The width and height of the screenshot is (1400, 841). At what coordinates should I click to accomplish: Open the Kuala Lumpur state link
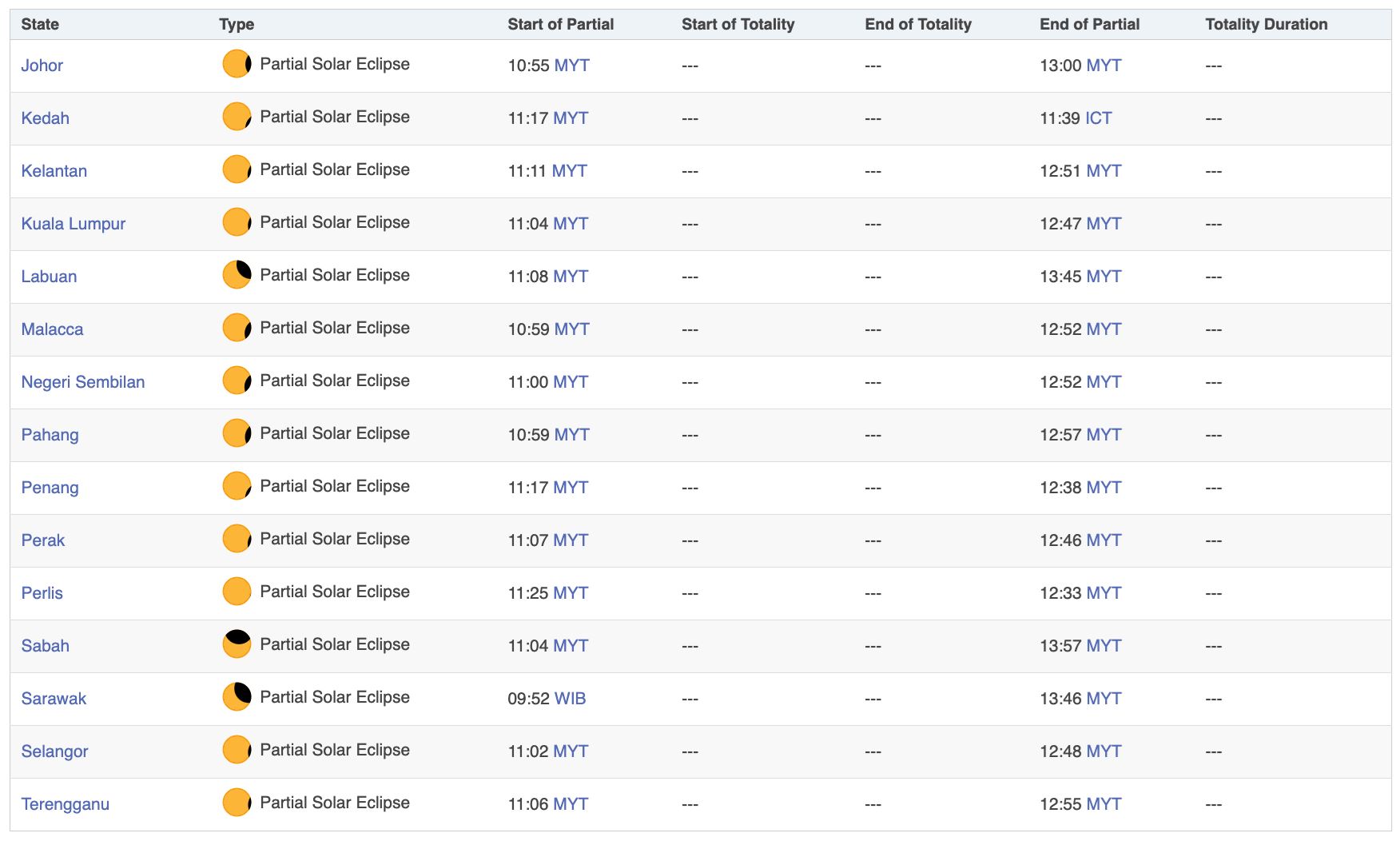[x=74, y=224]
